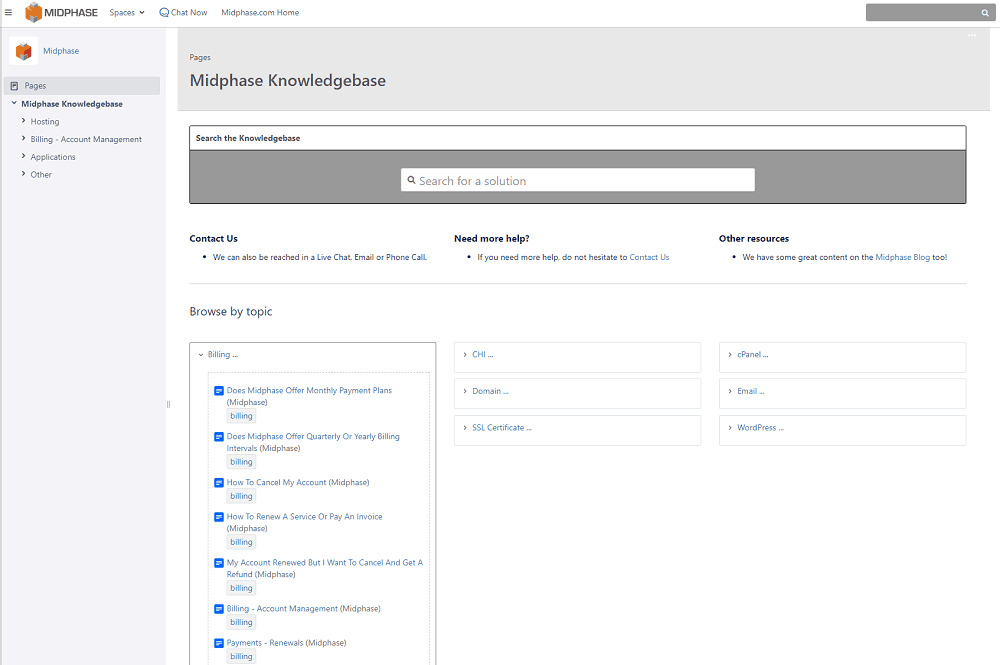Open 'Payments - Renewals' article
The image size is (1000, 665).
point(265,643)
